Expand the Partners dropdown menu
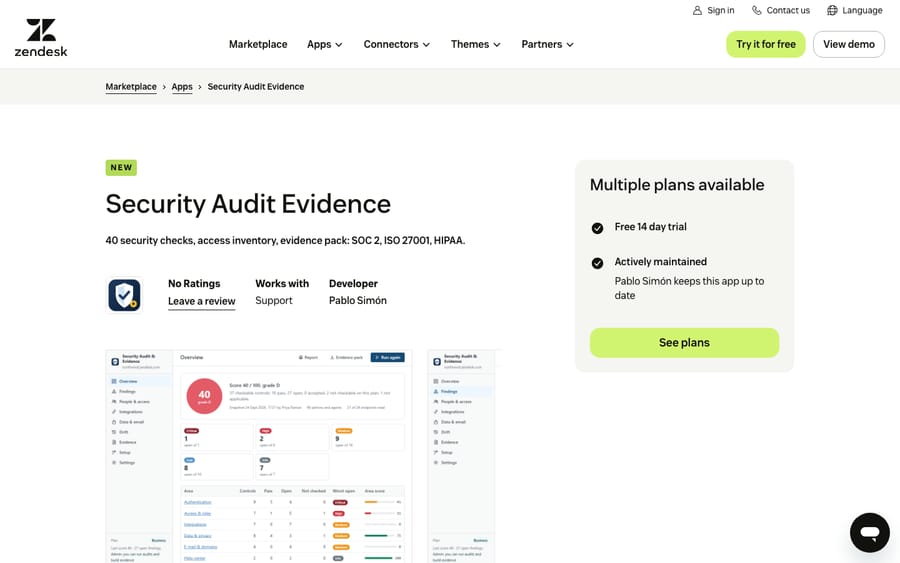Viewport: 900px width, 563px height. pyautogui.click(x=547, y=44)
